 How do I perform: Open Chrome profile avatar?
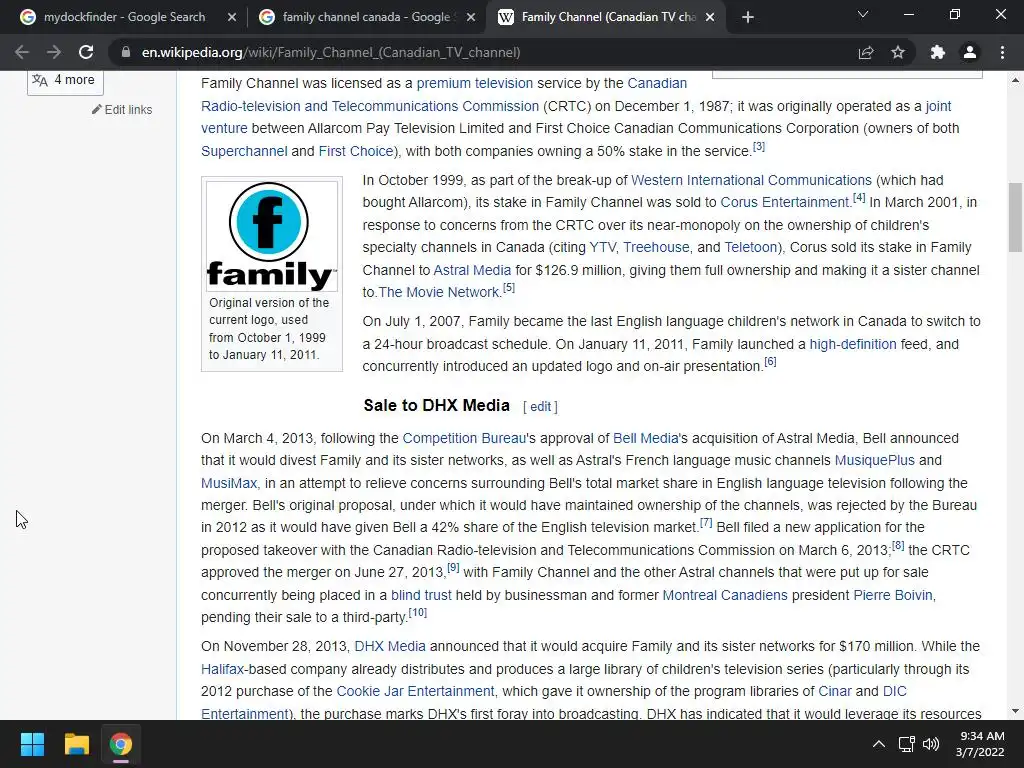[x=970, y=52]
